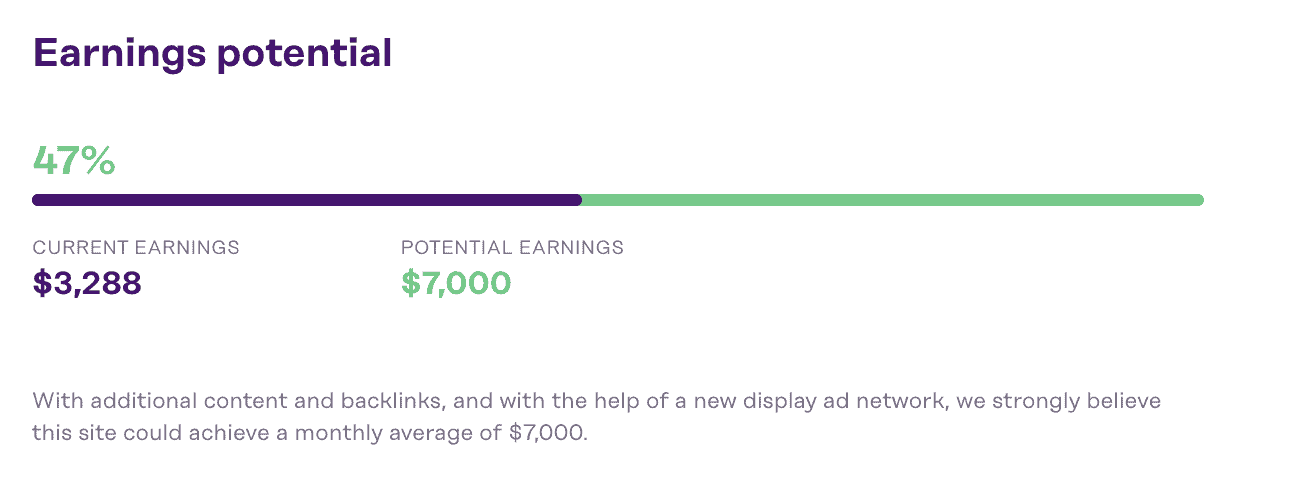The image size is (1314, 490).
Task: Click where purple bar meets green bar
Action: 581,200
